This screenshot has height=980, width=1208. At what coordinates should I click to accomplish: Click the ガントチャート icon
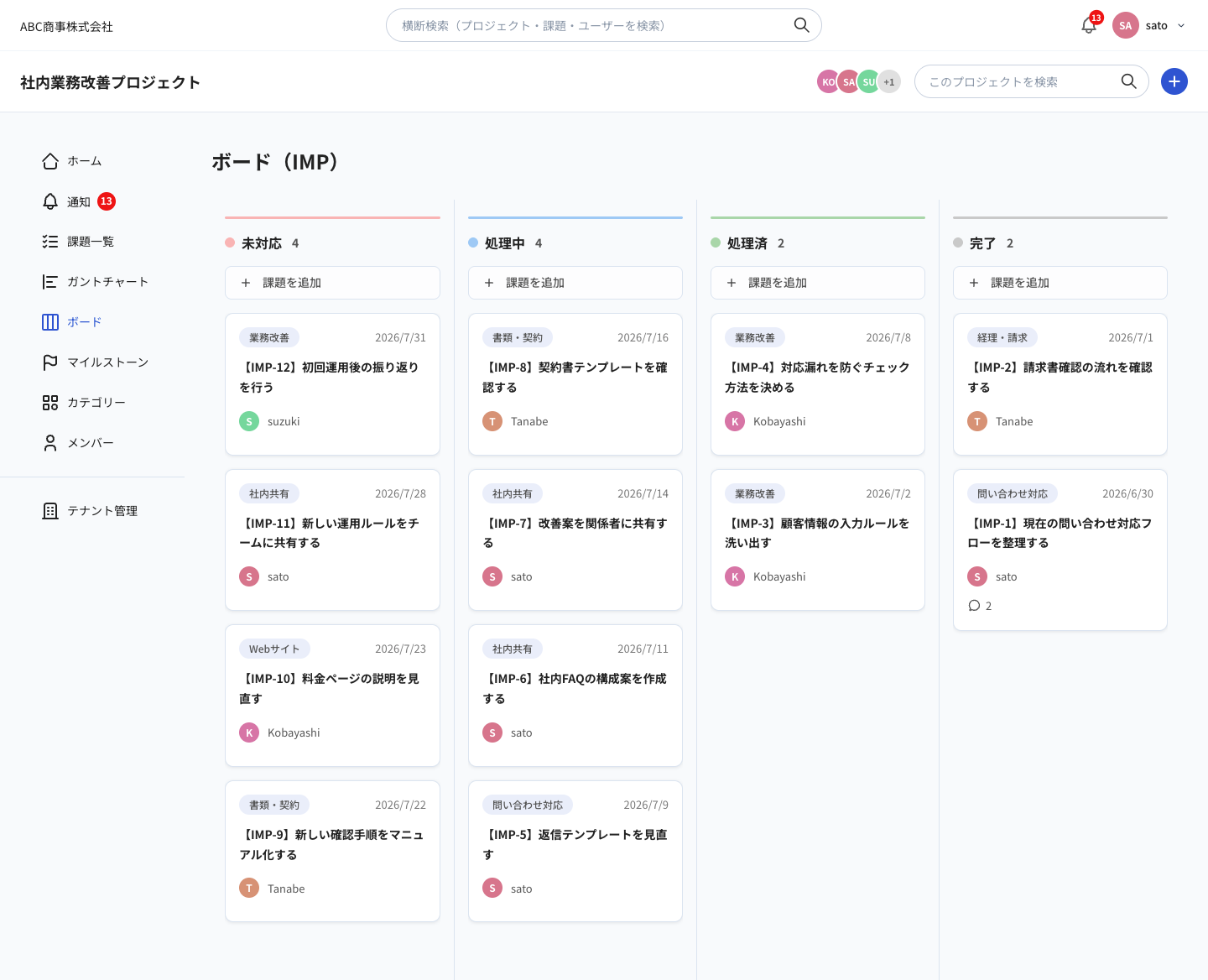pos(50,282)
